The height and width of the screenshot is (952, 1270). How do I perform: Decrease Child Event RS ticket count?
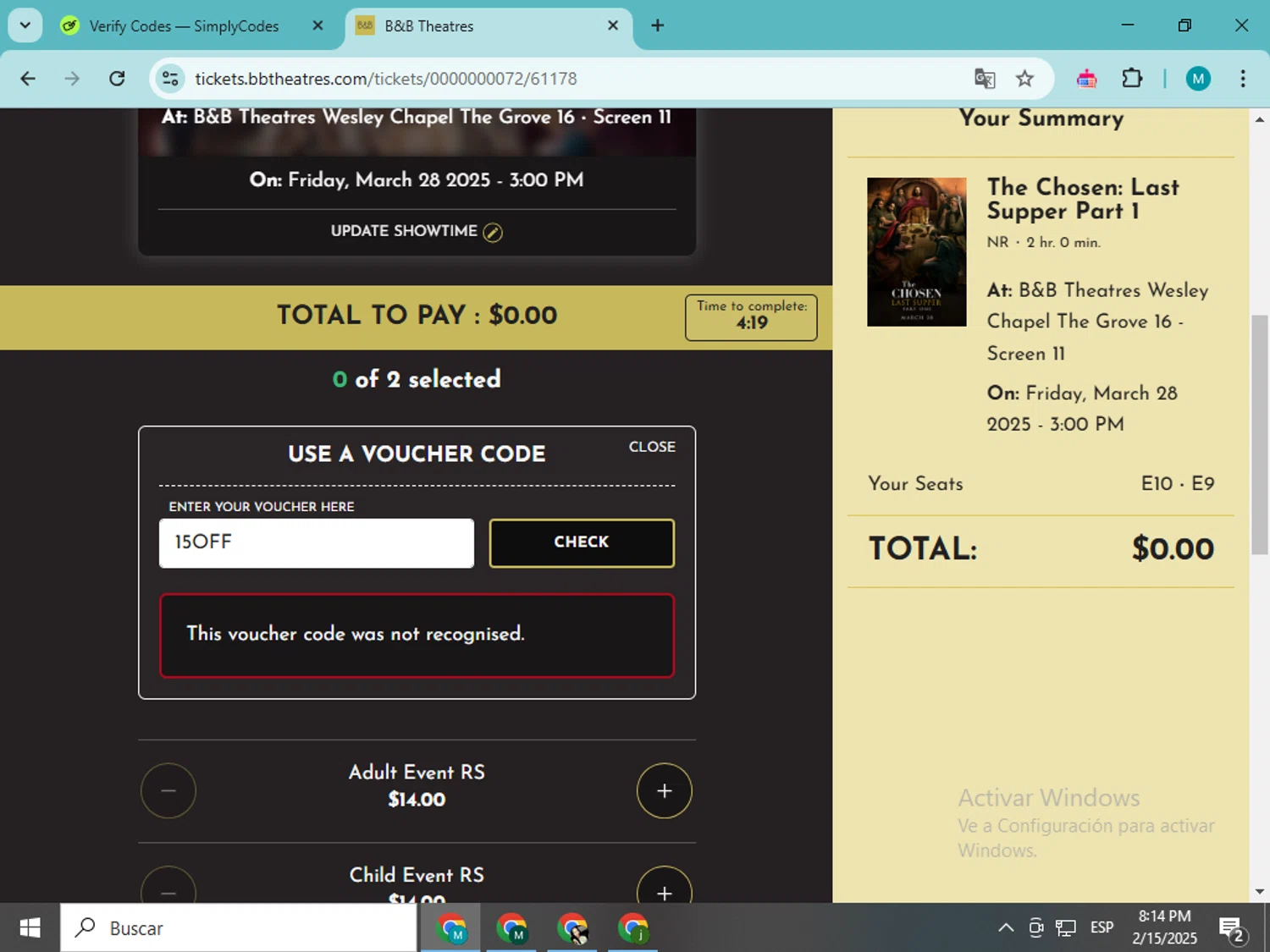tap(168, 886)
